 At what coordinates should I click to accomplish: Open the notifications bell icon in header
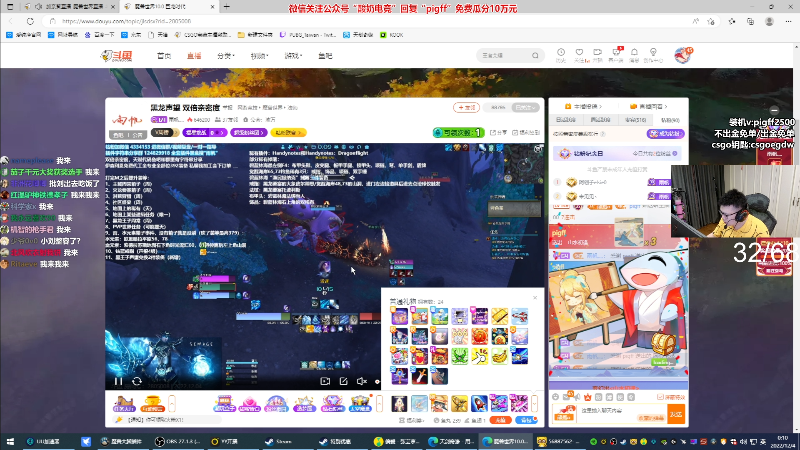(634, 52)
